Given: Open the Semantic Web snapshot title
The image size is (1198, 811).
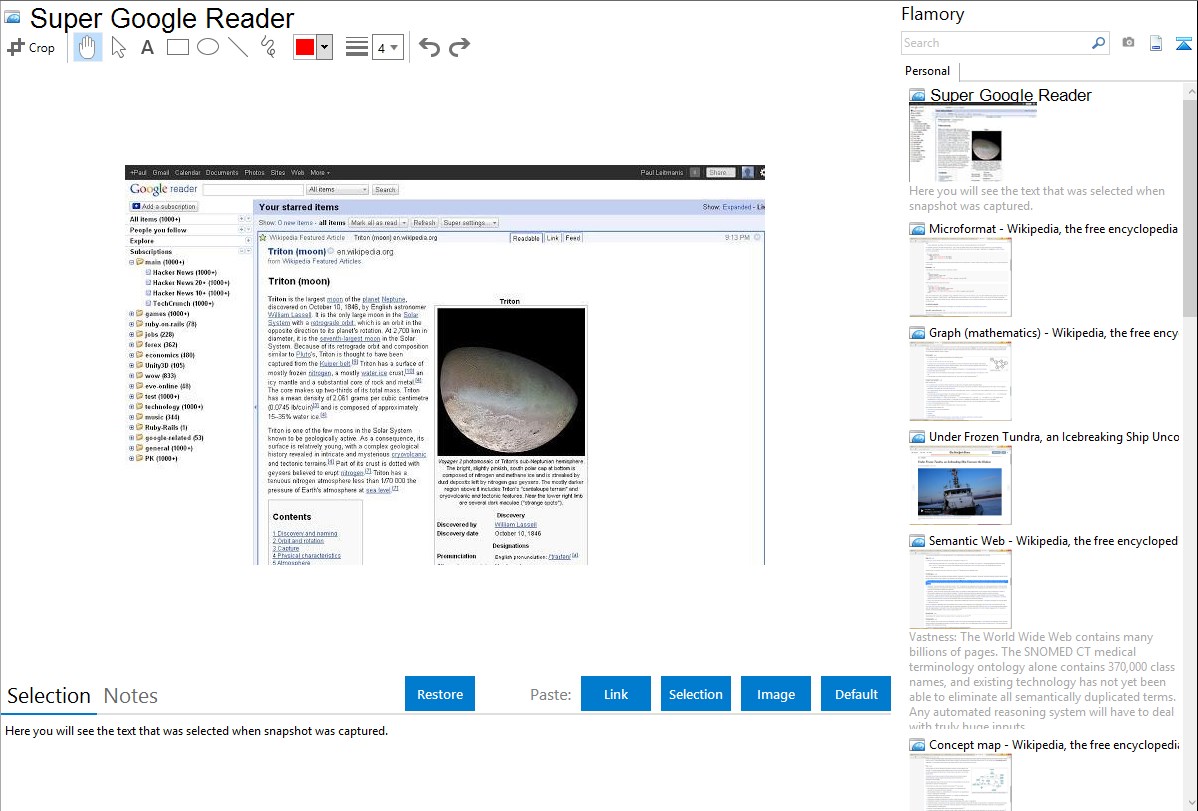Looking at the screenshot, I should [1053, 541].
